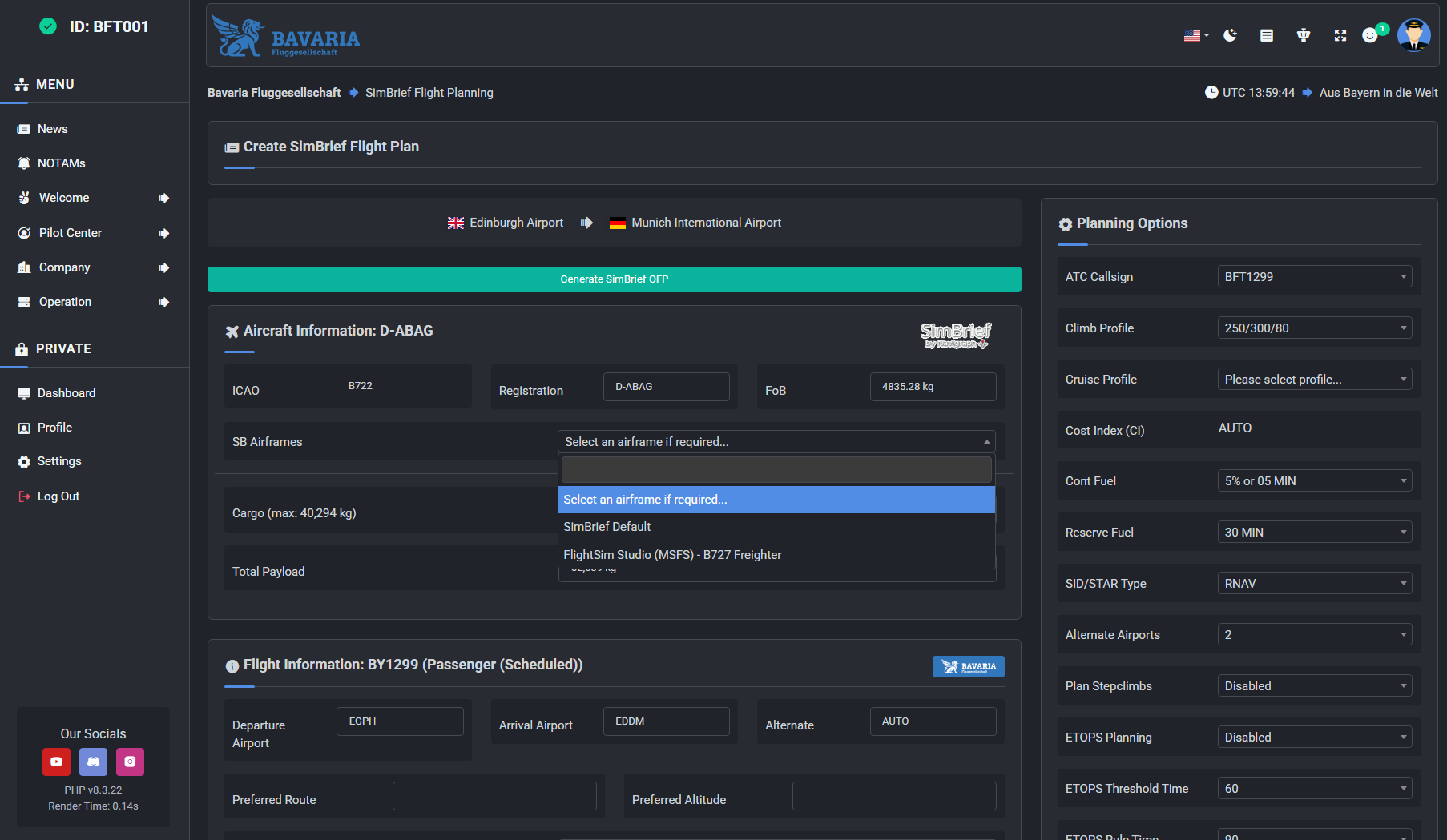Open the language flag selector
1447x840 pixels.
(x=1196, y=35)
